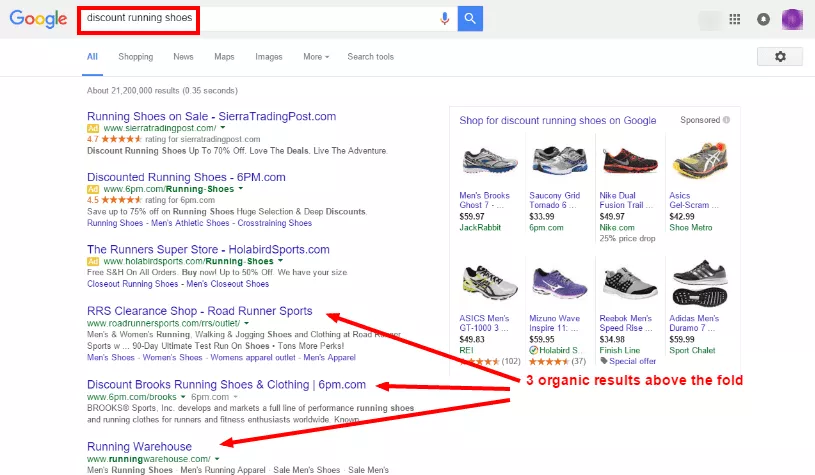This screenshot has height=475, width=815.
Task: Click the Ad badge for holabirdsports.com
Action: tap(93, 261)
